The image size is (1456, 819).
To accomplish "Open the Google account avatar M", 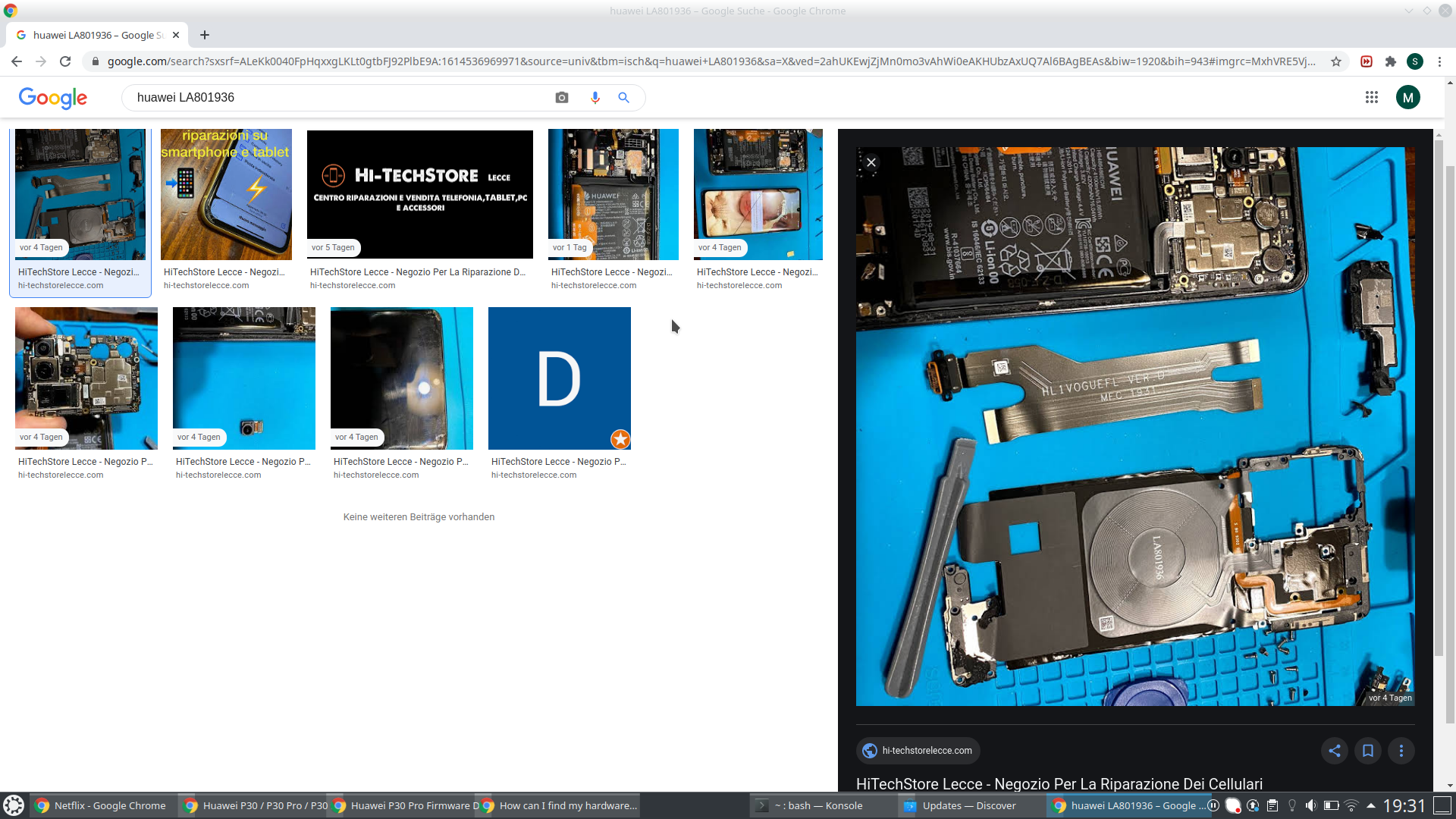I will pos(1408,97).
